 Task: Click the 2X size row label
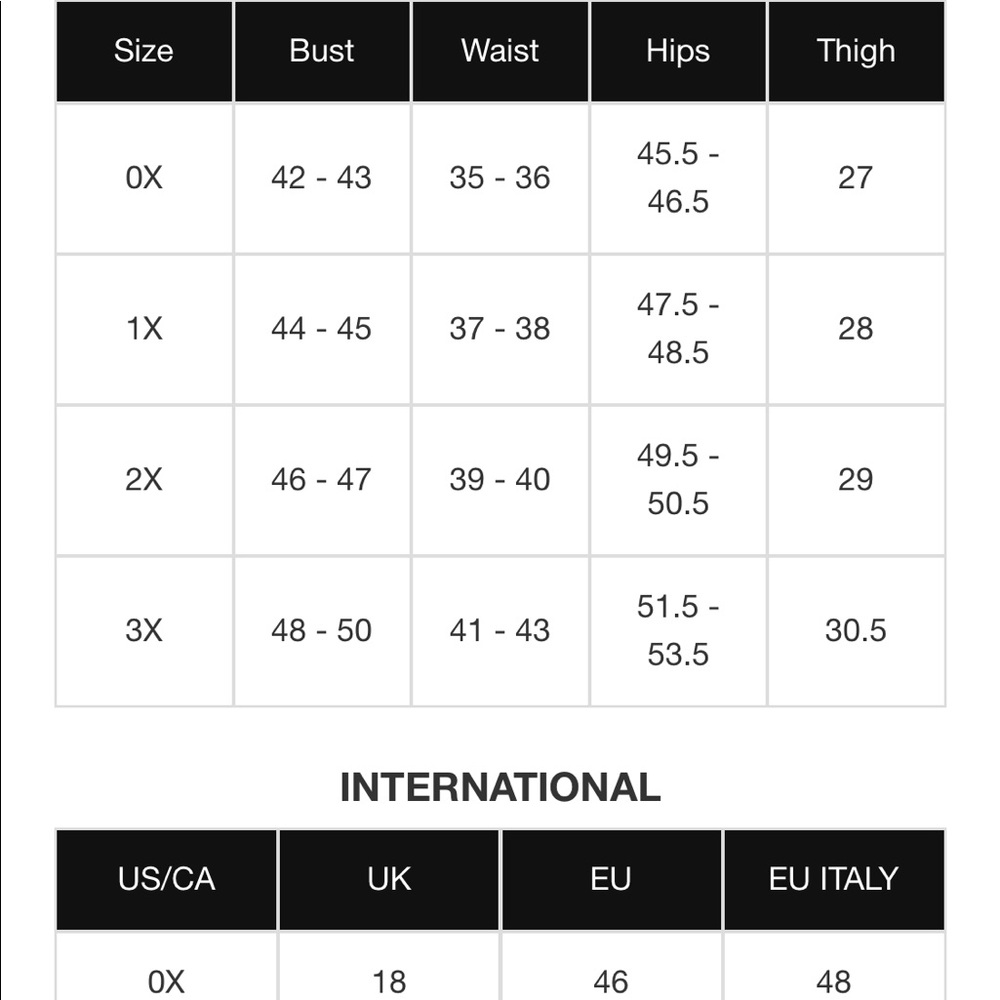click(x=144, y=480)
